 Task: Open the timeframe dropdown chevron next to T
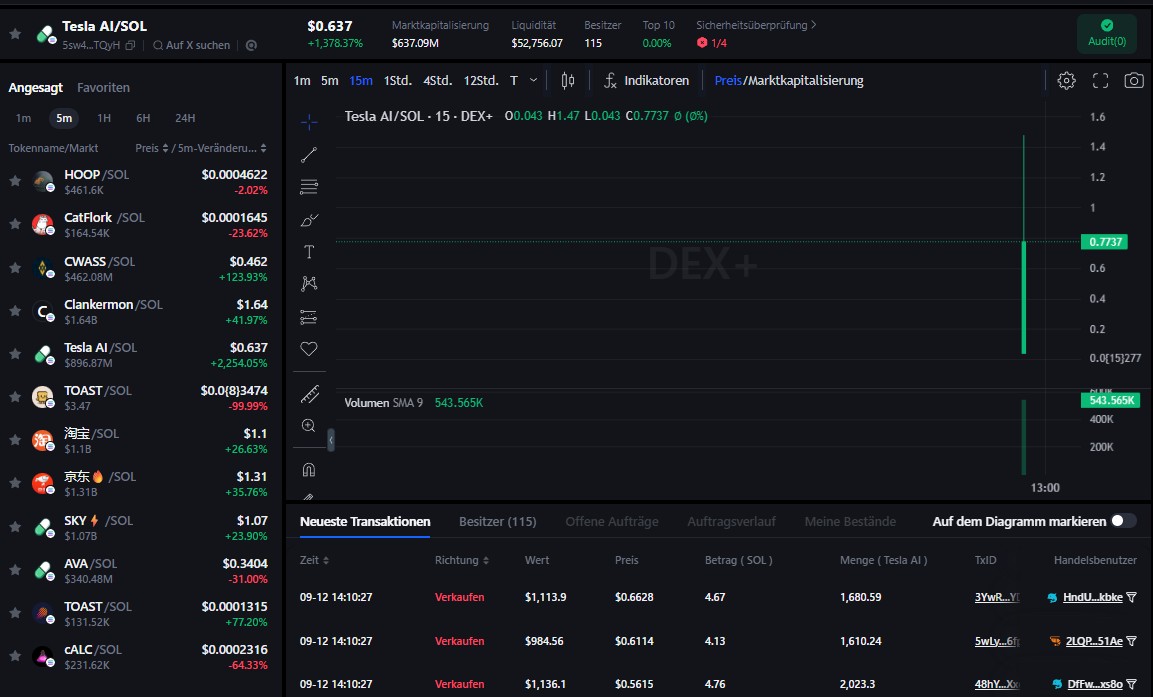[533, 81]
